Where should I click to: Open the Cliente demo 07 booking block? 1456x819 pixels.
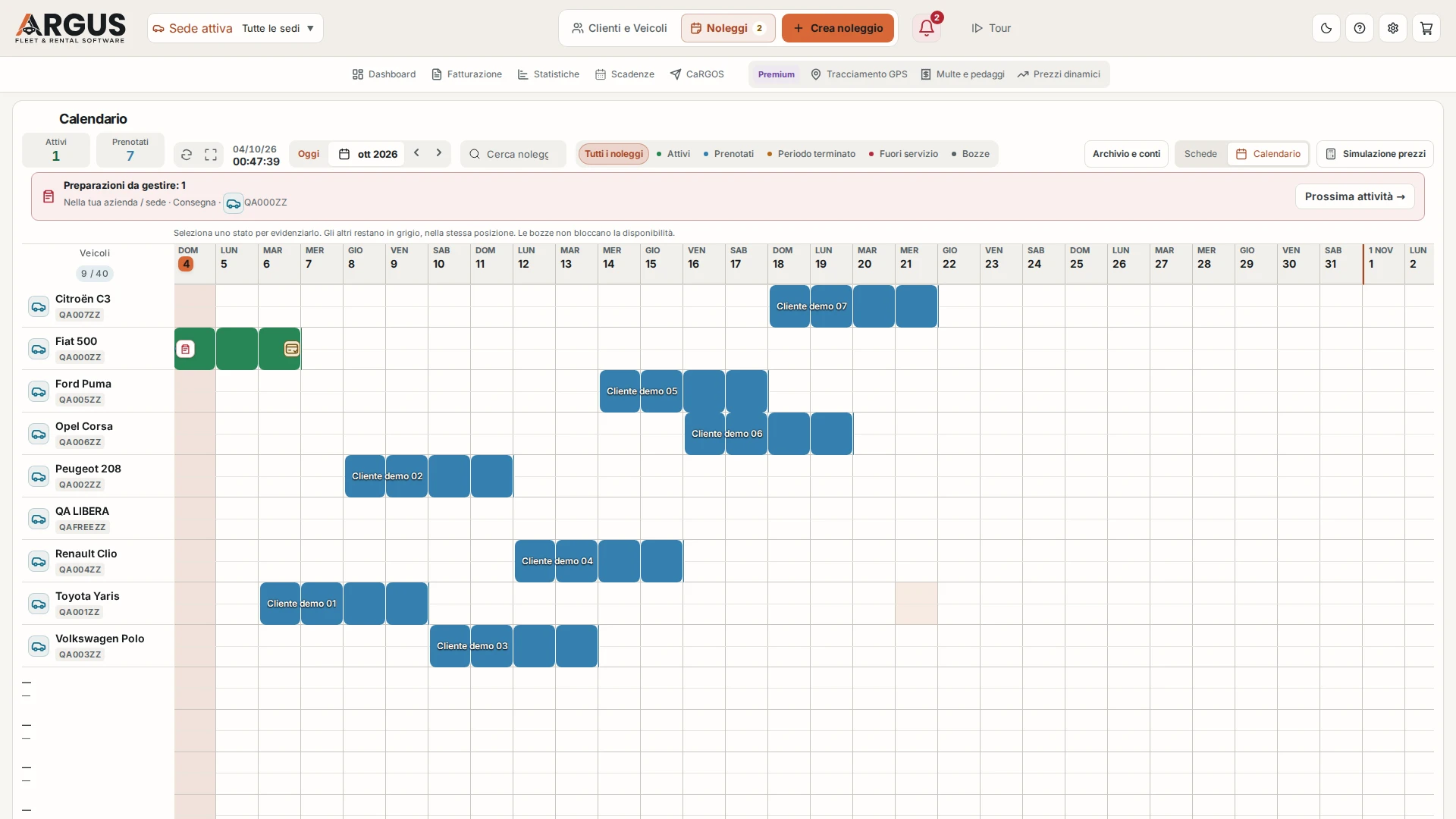coord(853,306)
